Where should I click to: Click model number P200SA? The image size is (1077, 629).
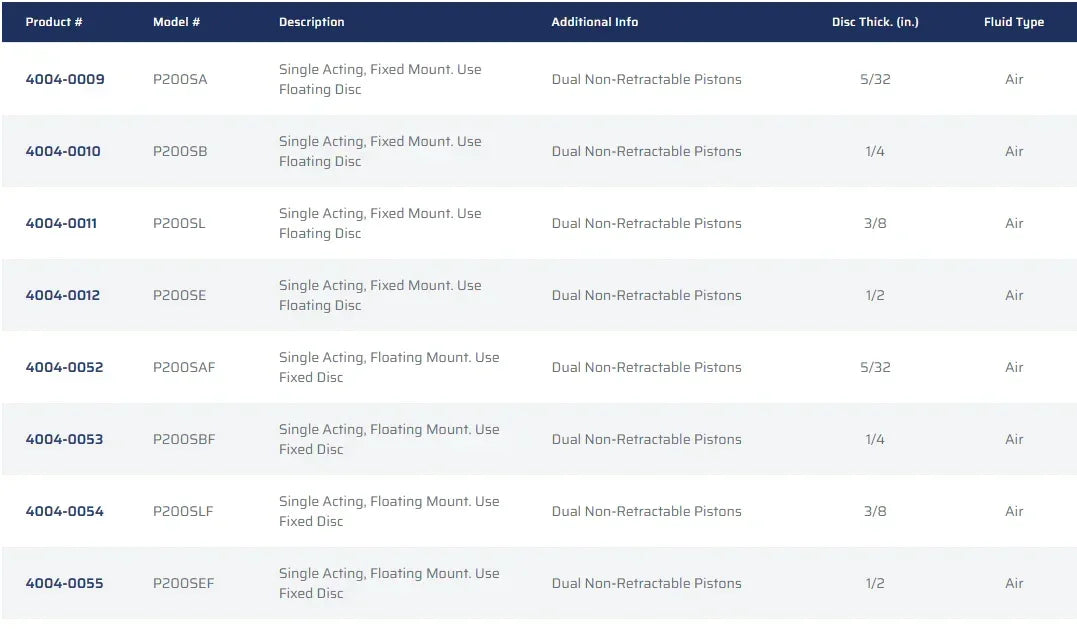[180, 80]
